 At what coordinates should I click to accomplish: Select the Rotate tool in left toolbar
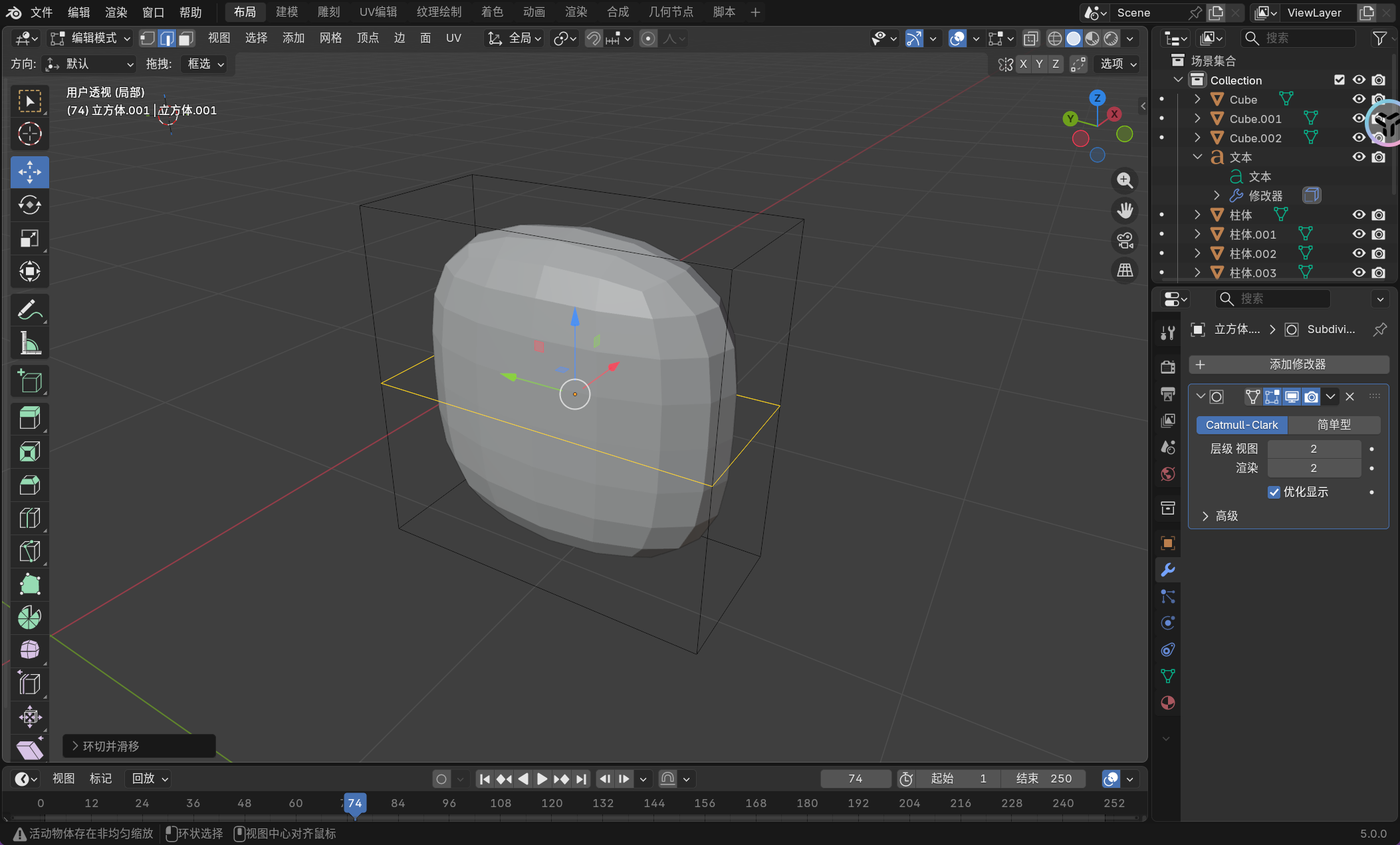tap(29, 205)
